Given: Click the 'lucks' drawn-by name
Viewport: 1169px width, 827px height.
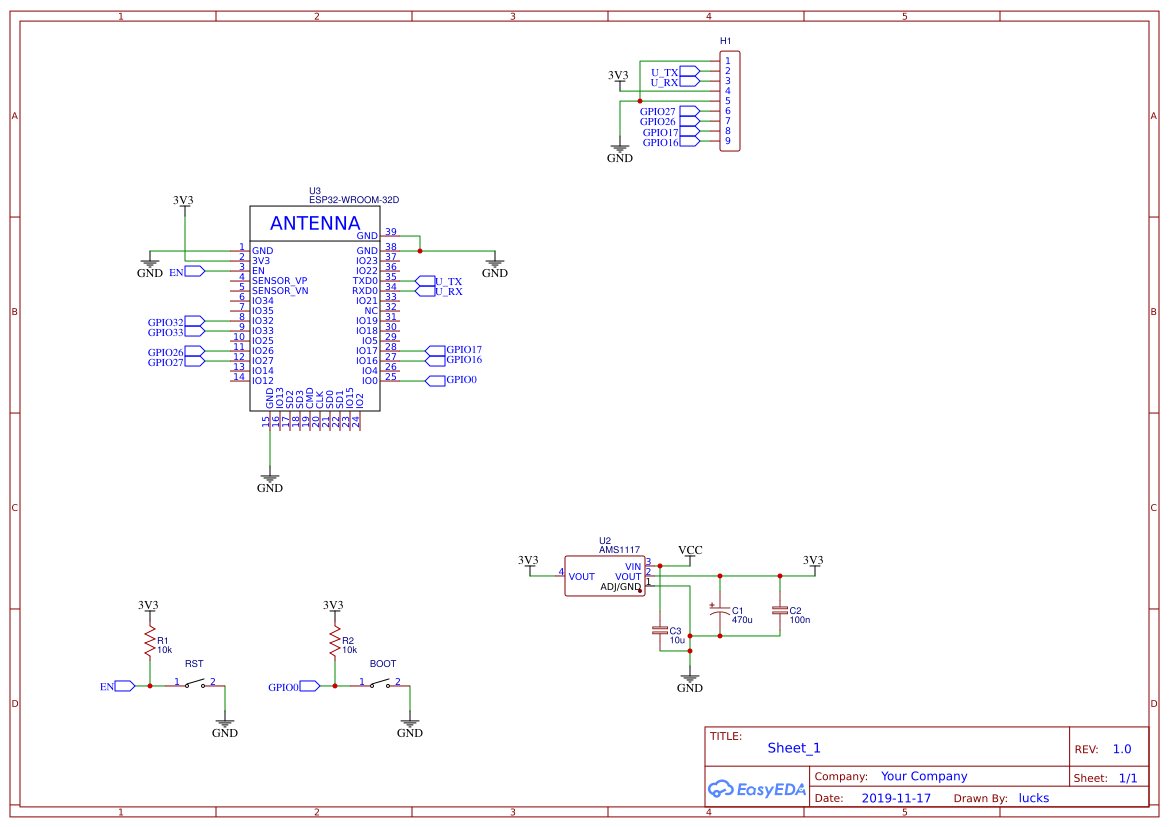Looking at the screenshot, I should point(1033,798).
